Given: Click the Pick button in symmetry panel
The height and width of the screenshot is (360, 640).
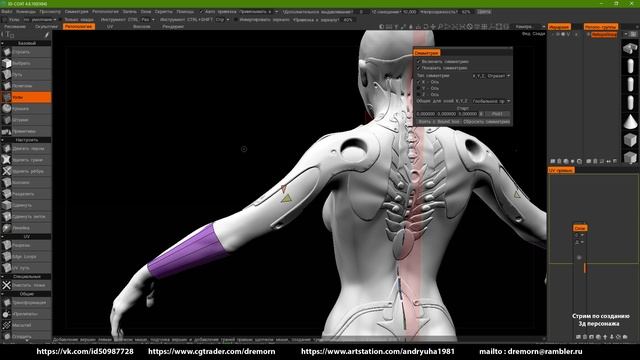Looking at the screenshot, I should [x=497, y=114].
